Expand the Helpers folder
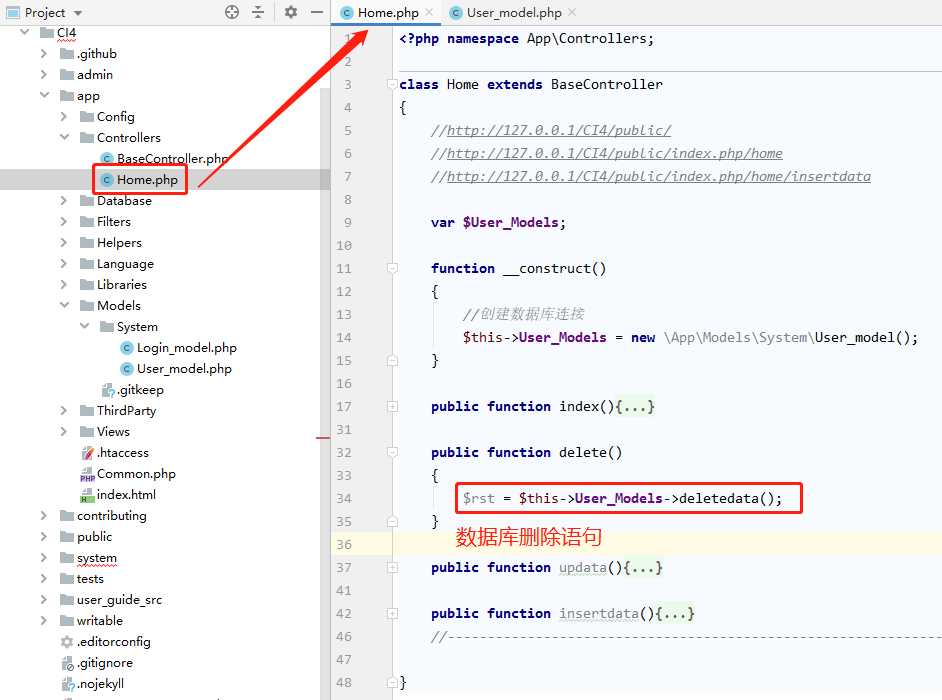This screenshot has width=942, height=700. pos(64,242)
